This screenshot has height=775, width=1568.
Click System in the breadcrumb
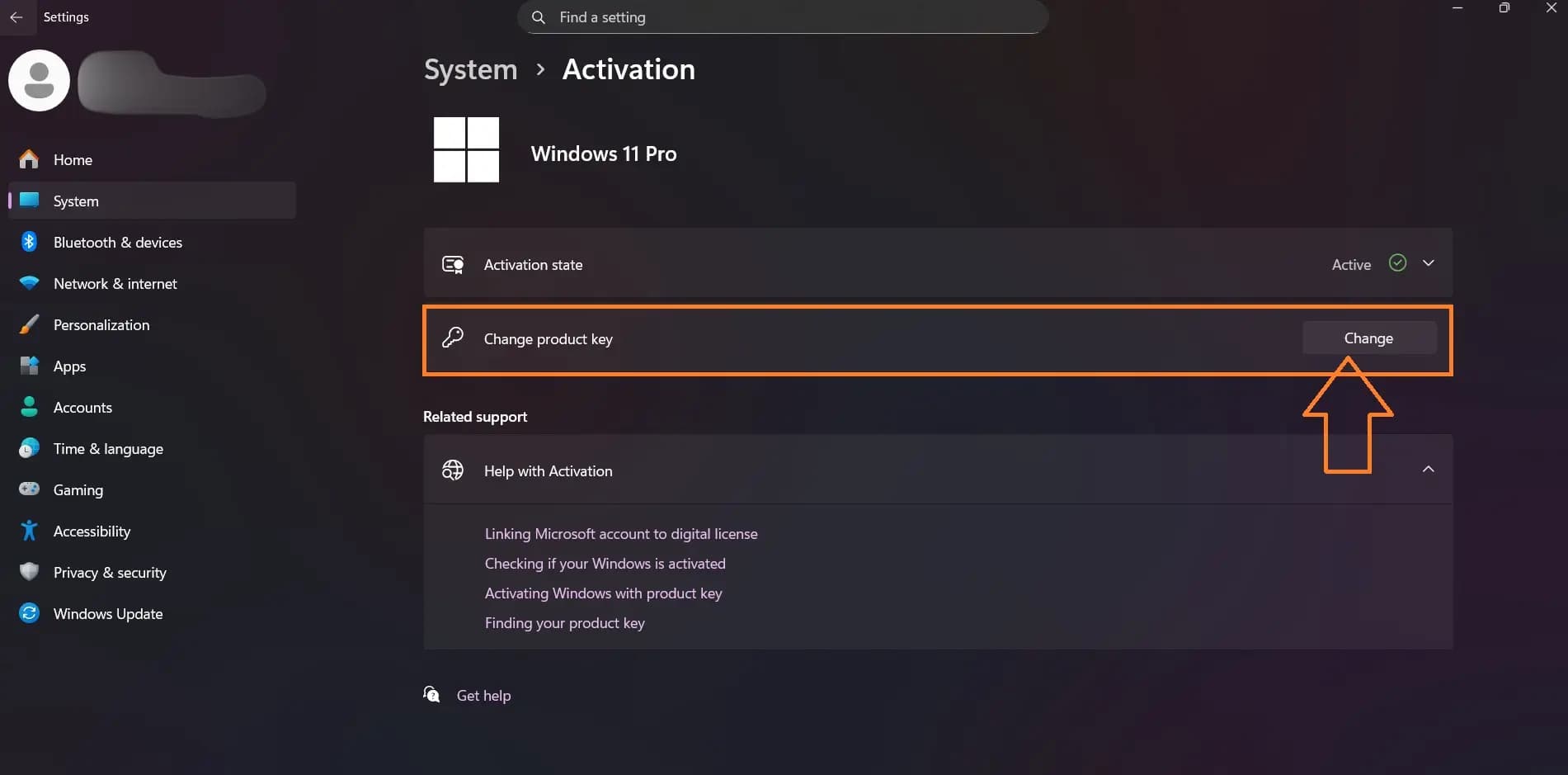pyautogui.click(x=470, y=69)
